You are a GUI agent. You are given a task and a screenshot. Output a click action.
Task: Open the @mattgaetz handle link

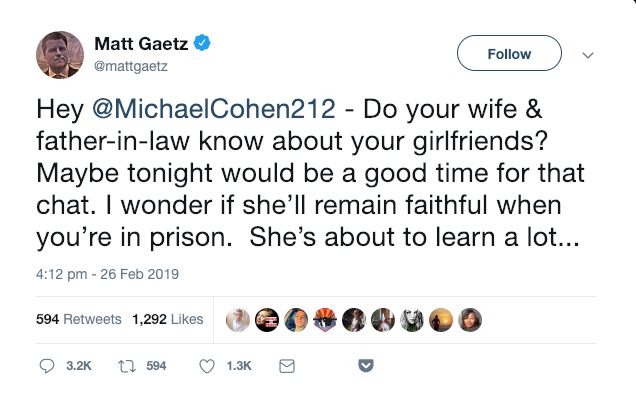click(131, 66)
